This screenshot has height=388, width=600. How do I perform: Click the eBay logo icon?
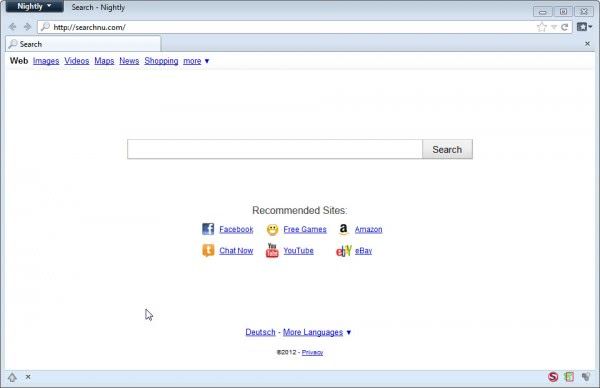[x=343, y=251]
